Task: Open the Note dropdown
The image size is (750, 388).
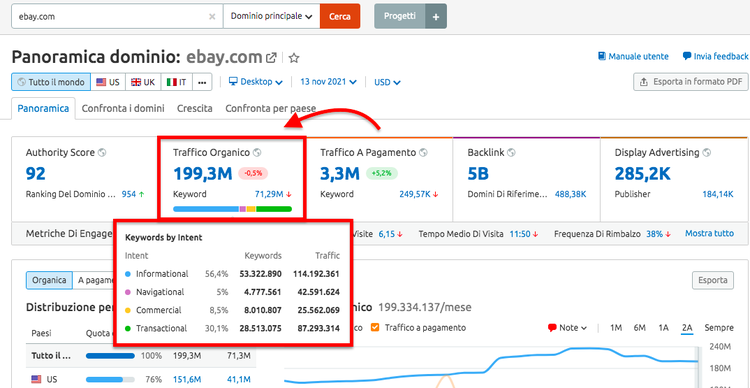Action: [x=567, y=328]
